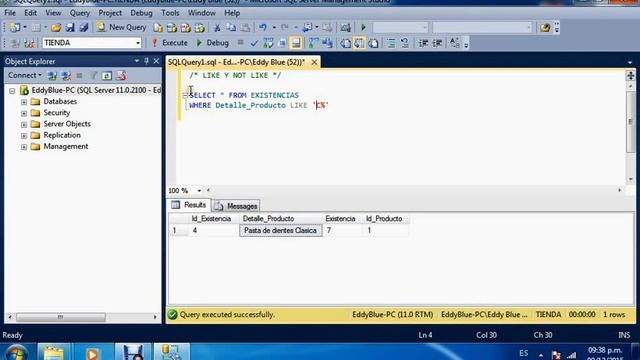Click the Cancel Executing Query stop icon
The height and width of the screenshot is (360, 640).
point(240,43)
